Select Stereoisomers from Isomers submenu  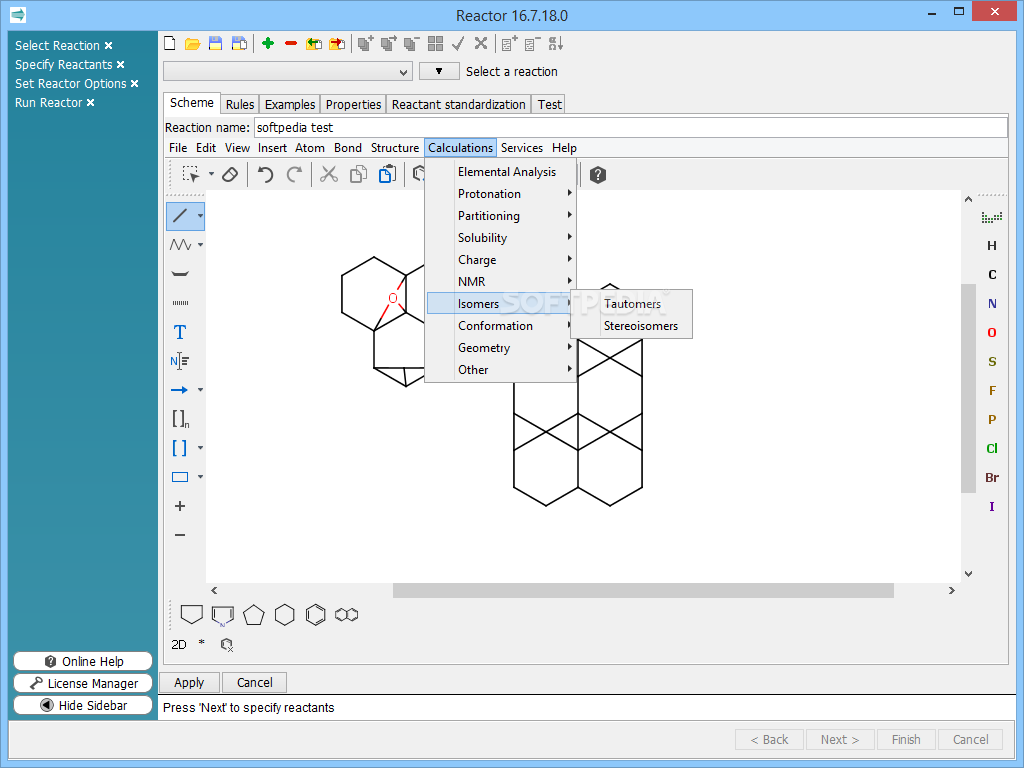[632, 326]
